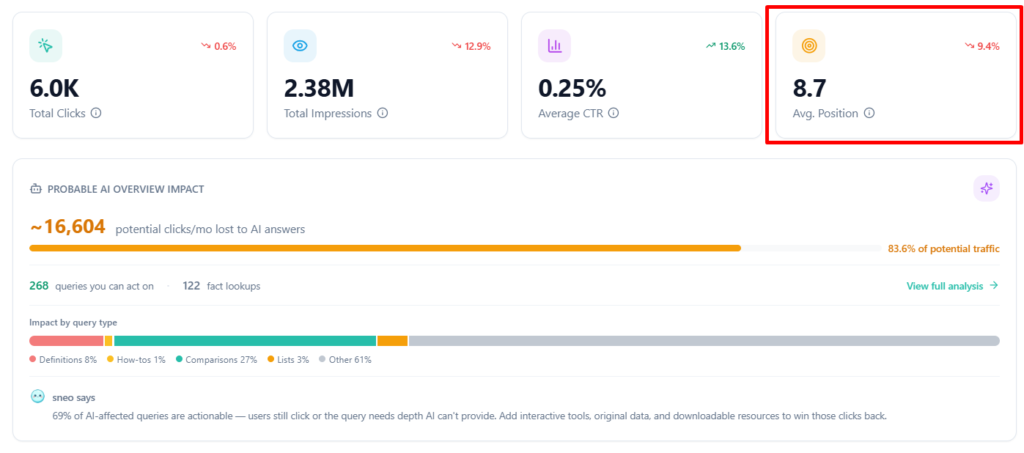
Task: Open info tooltip next to Avg. Position
Action: (869, 113)
